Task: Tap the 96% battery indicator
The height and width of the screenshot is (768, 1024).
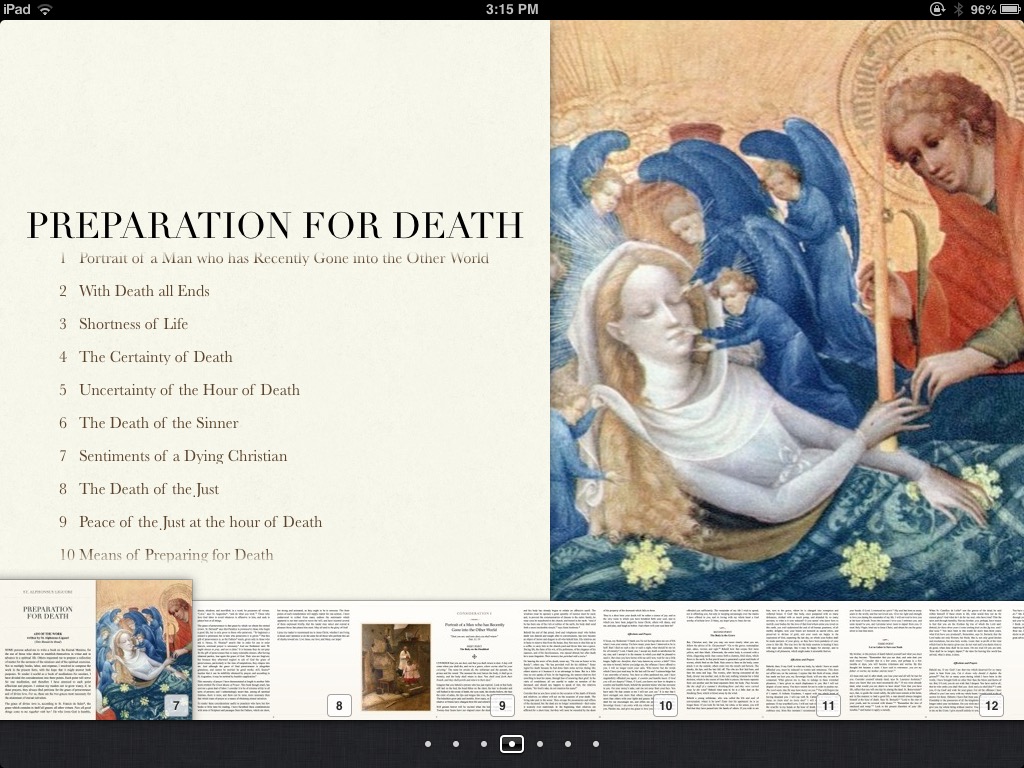Action: 995,10
